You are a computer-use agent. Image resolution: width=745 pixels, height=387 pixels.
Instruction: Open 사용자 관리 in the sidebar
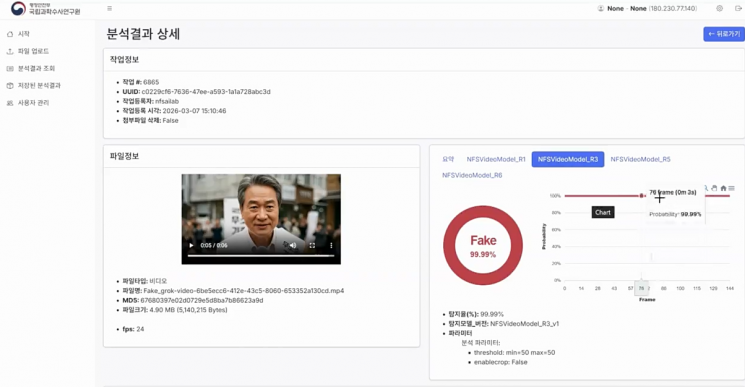pyautogui.click(x=33, y=103)
